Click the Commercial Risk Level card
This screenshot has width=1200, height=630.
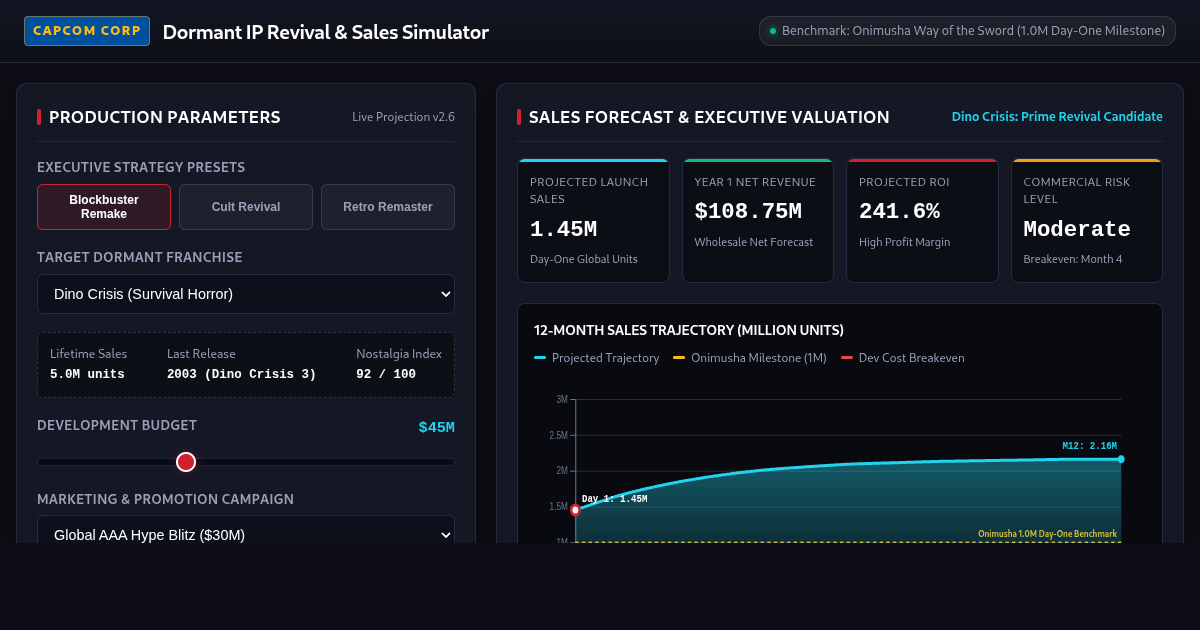point(1087,220)
